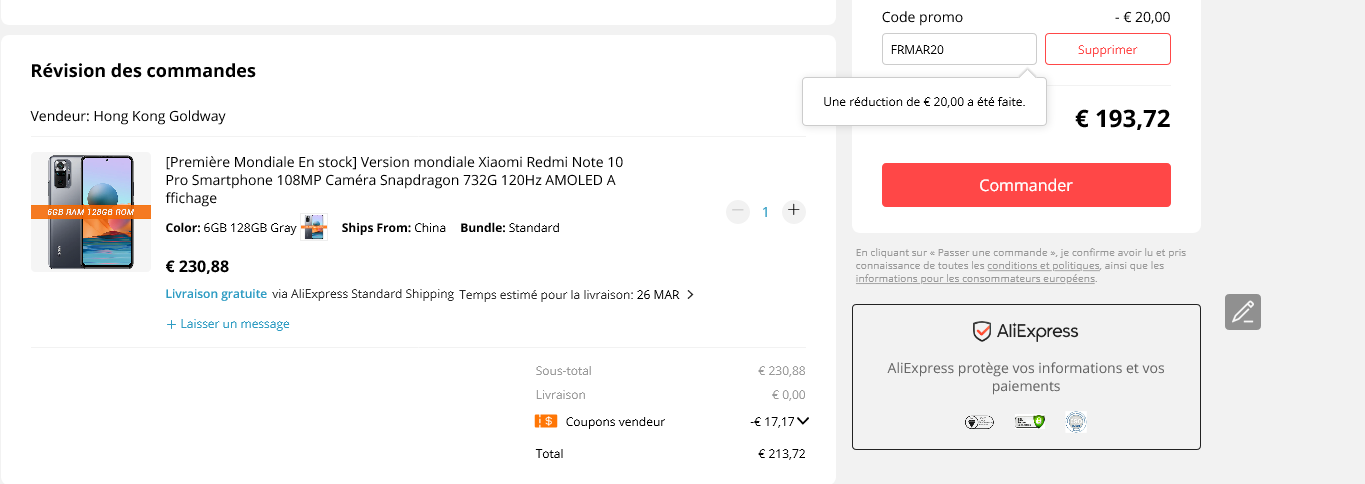Open informations pour les consommateurs européens link
Viewport: 1365px width, 484px height.
click(x=975, y=279)
